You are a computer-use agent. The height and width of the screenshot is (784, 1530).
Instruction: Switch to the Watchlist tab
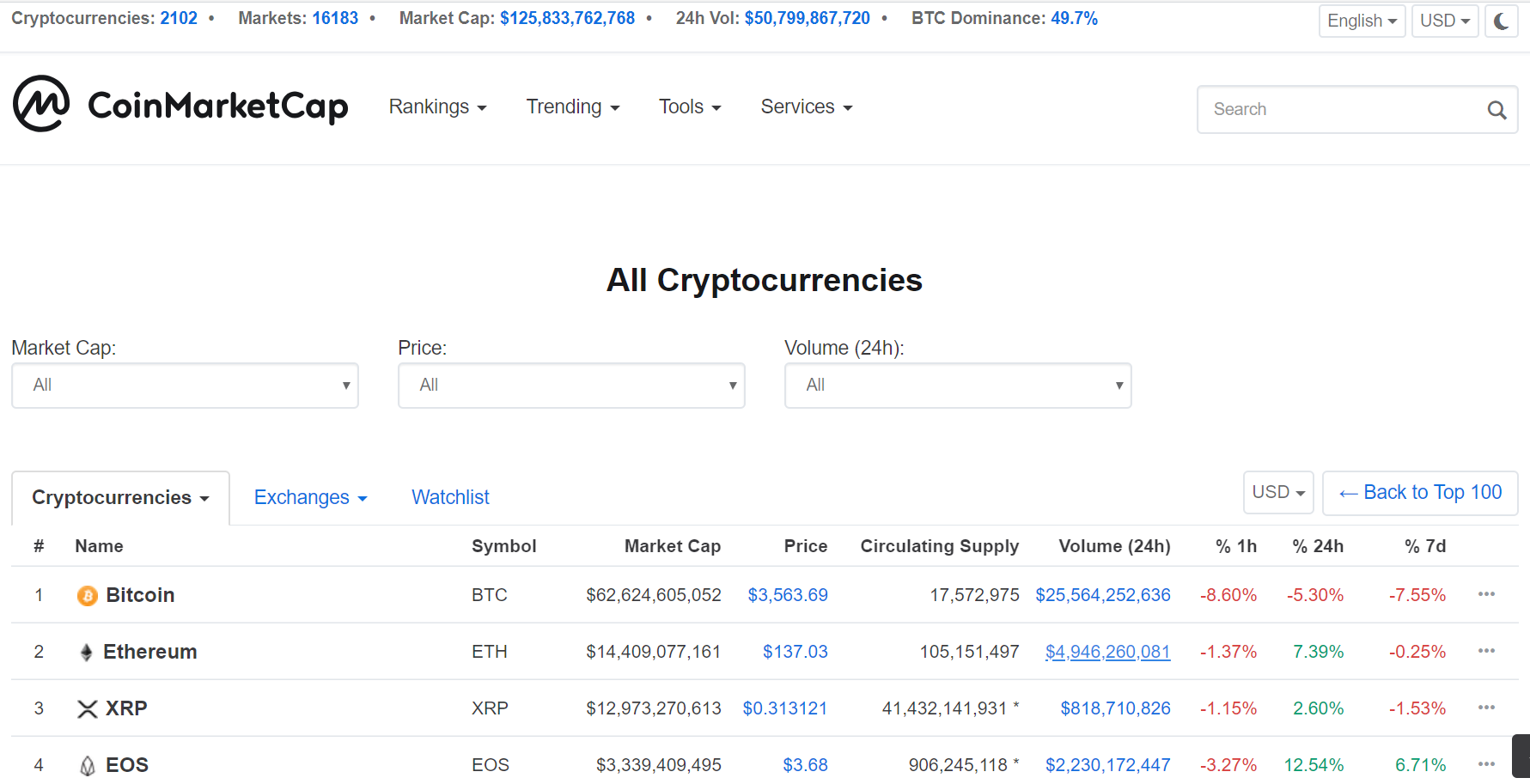tap(450, 497)
